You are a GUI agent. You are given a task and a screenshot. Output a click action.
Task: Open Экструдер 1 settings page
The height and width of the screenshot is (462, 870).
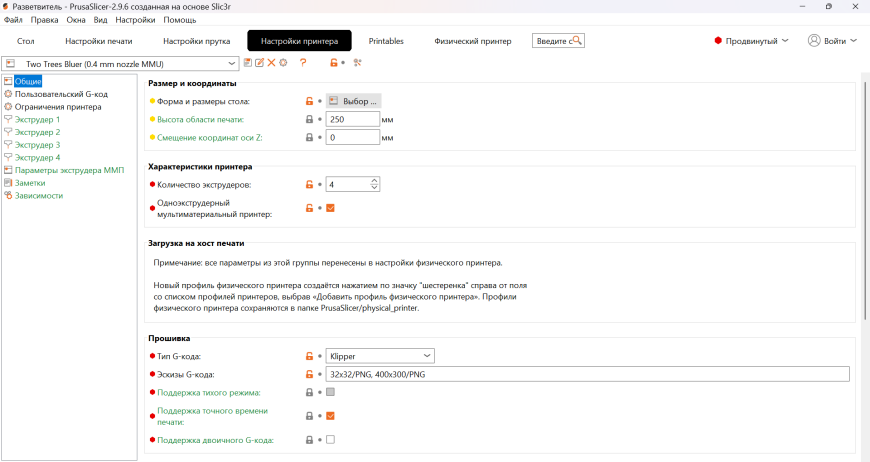click(37, 120)
